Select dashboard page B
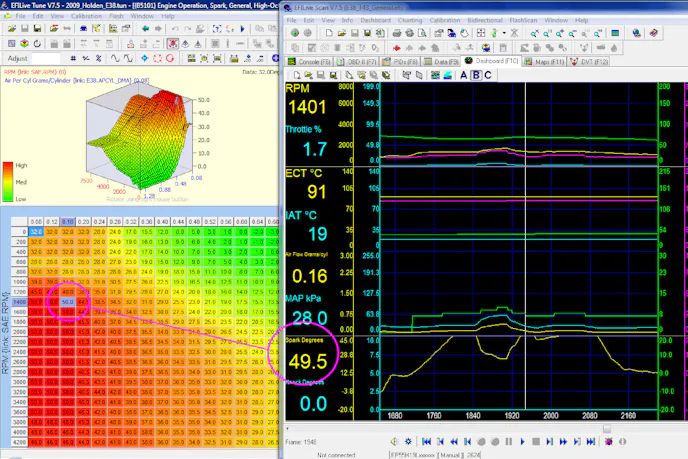The image size is (688, 459). [x=476, y=74]
